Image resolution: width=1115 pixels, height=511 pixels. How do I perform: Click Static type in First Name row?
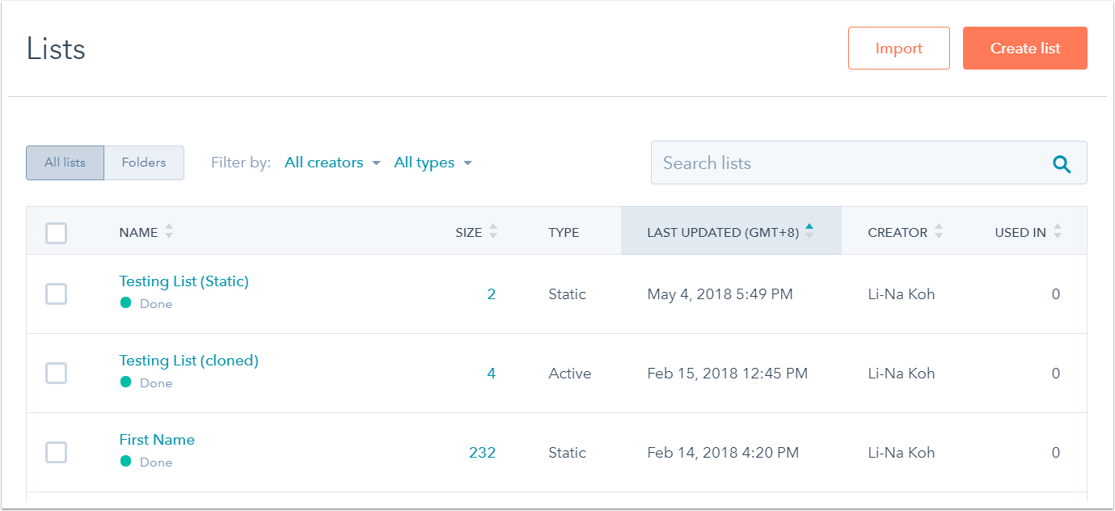click(567, 453)
